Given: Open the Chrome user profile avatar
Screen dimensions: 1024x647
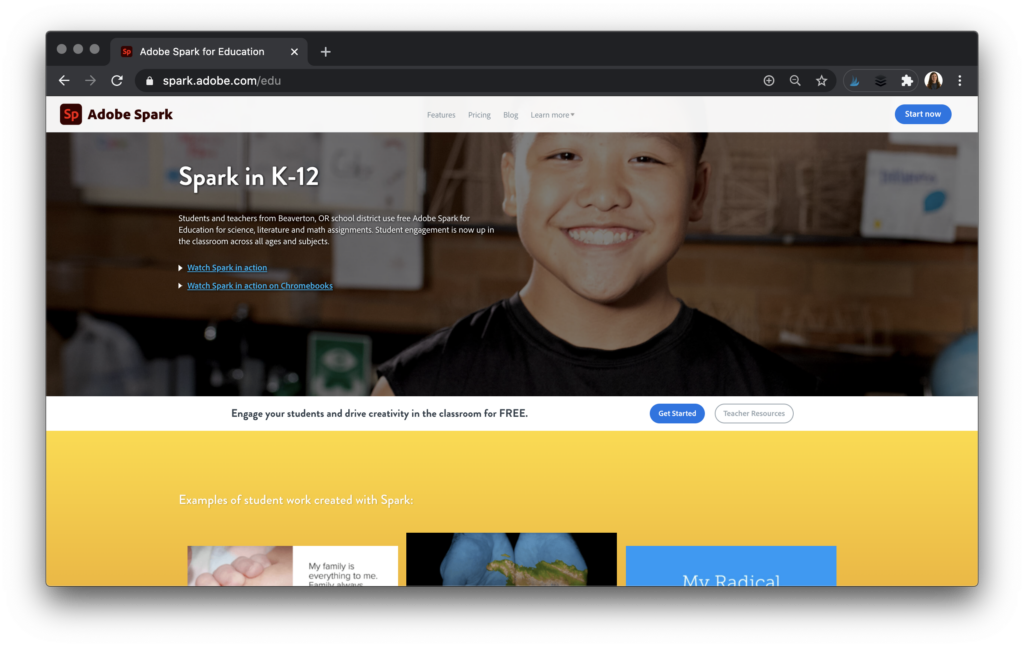Looking at the screenshot, I should (x=933, y=81).
